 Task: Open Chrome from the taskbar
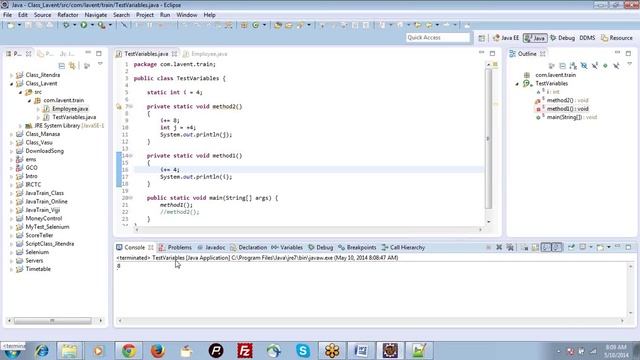click(129, 351)
